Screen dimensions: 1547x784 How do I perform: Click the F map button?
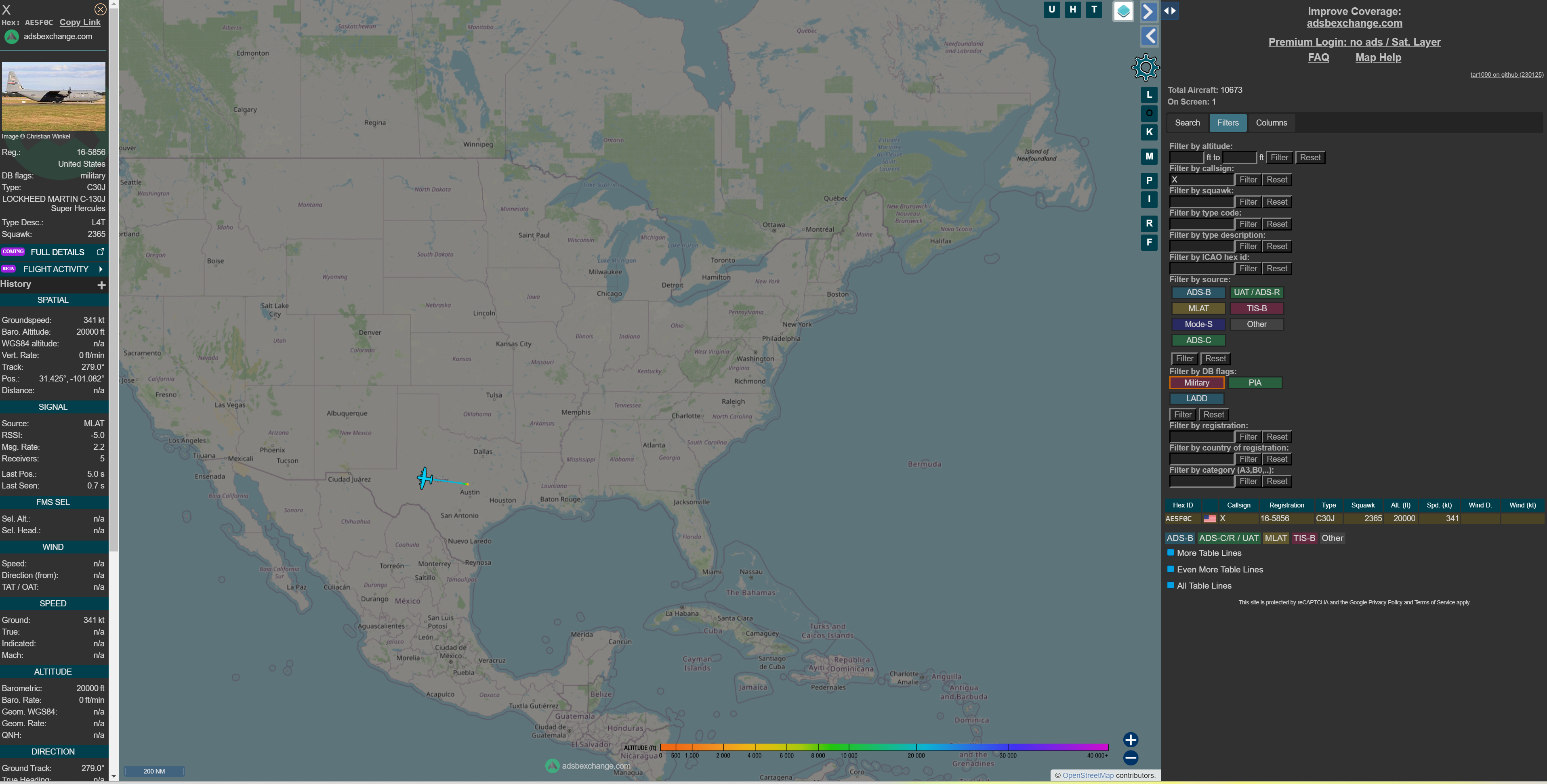click(1149, 243)
